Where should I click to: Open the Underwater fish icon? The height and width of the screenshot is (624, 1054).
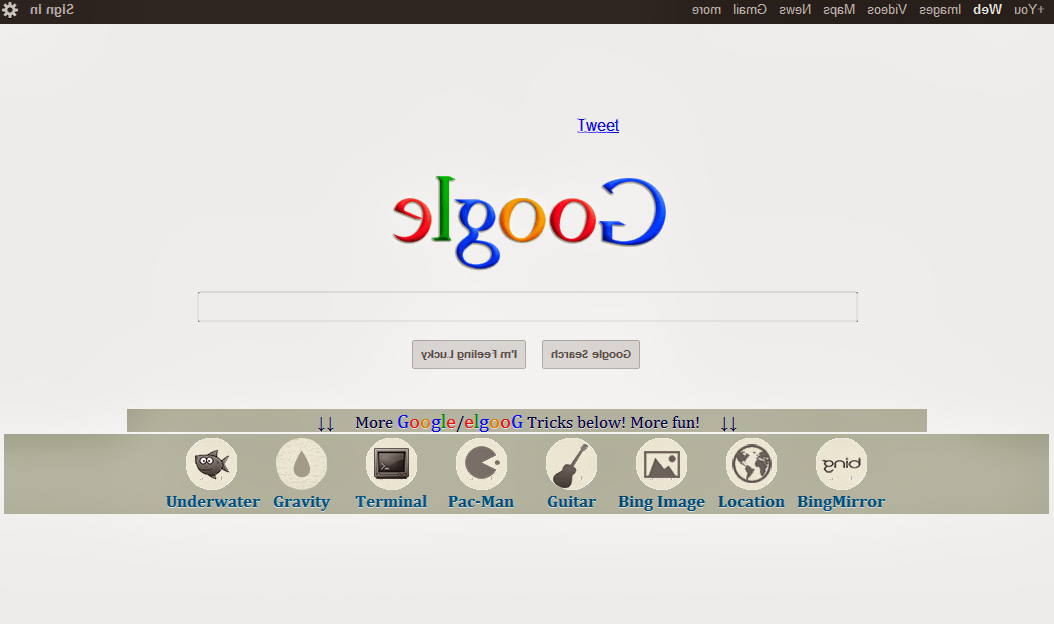[x=212, y=464]
